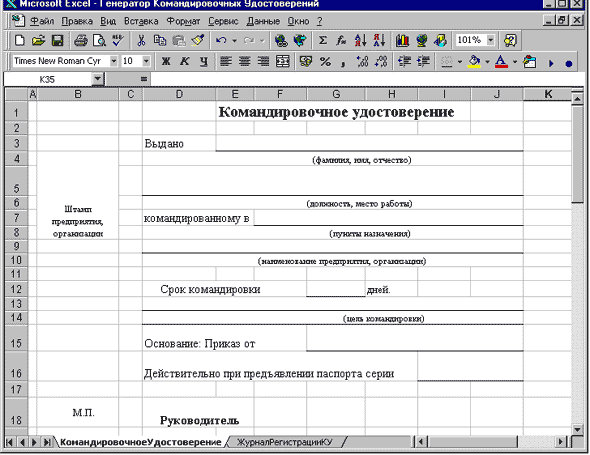Open the Данные menu

click(263, 21)
